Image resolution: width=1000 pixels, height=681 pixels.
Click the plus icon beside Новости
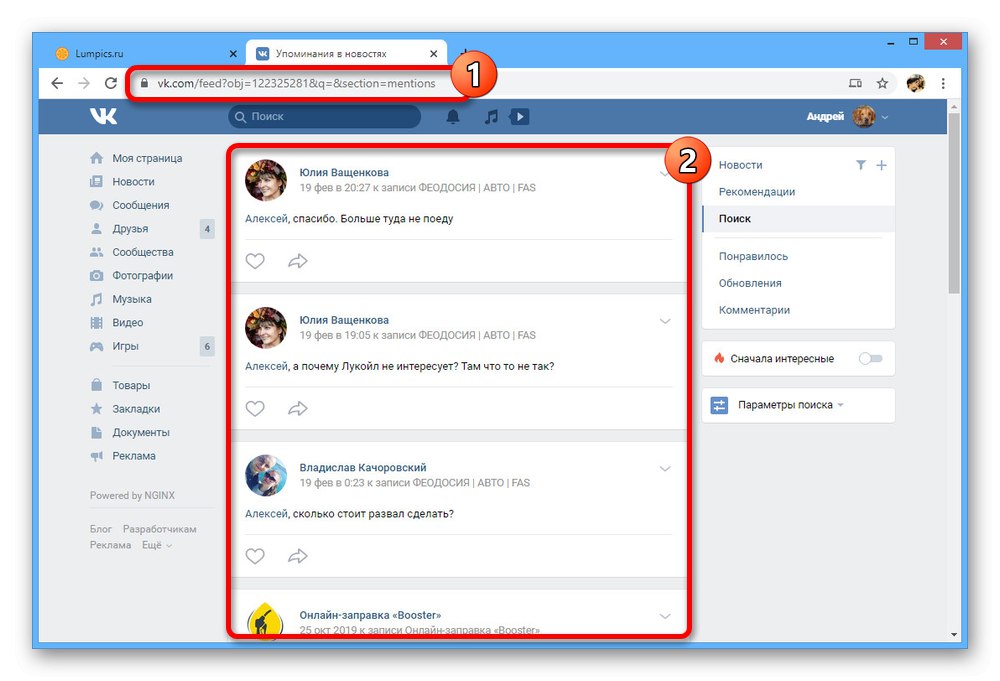[x=881, y=165]
